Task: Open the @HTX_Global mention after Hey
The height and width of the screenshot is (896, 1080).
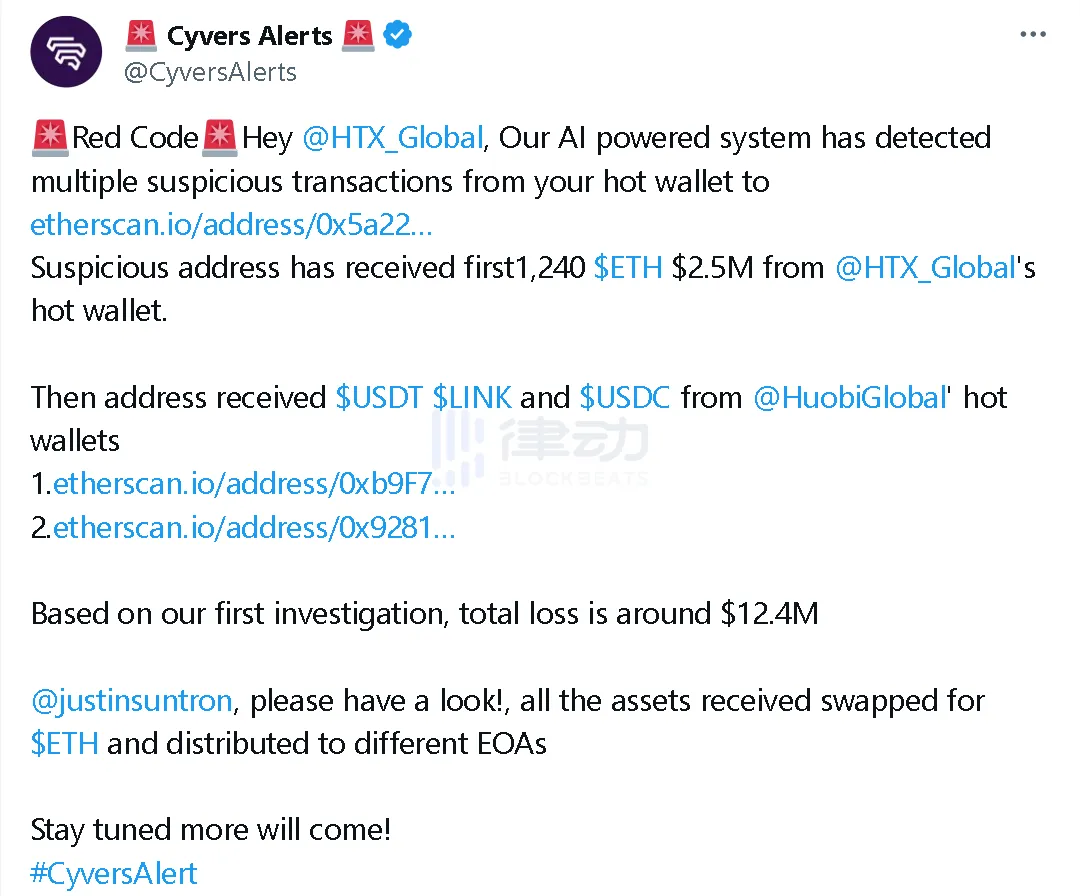Action: click(x=392, y=137)
